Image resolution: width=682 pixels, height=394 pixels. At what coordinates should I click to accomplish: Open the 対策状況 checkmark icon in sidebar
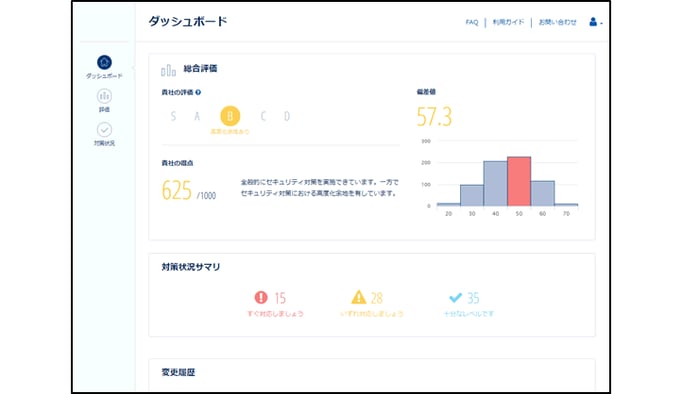(x=104, y=130)
